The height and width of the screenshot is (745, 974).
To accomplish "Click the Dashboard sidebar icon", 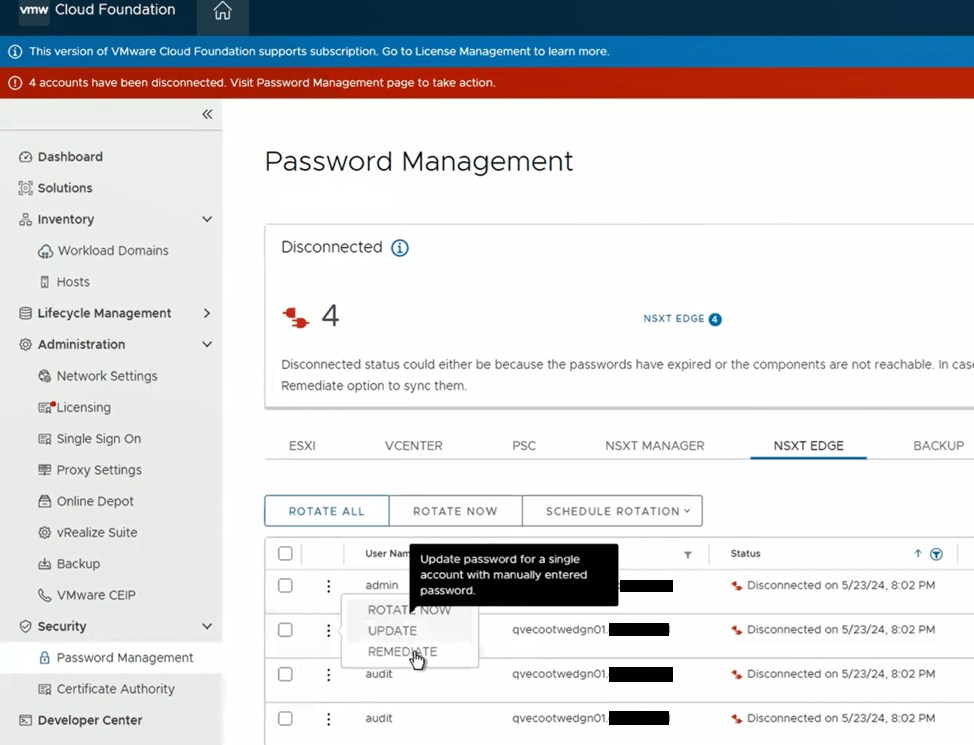I will tap(26, 157).
